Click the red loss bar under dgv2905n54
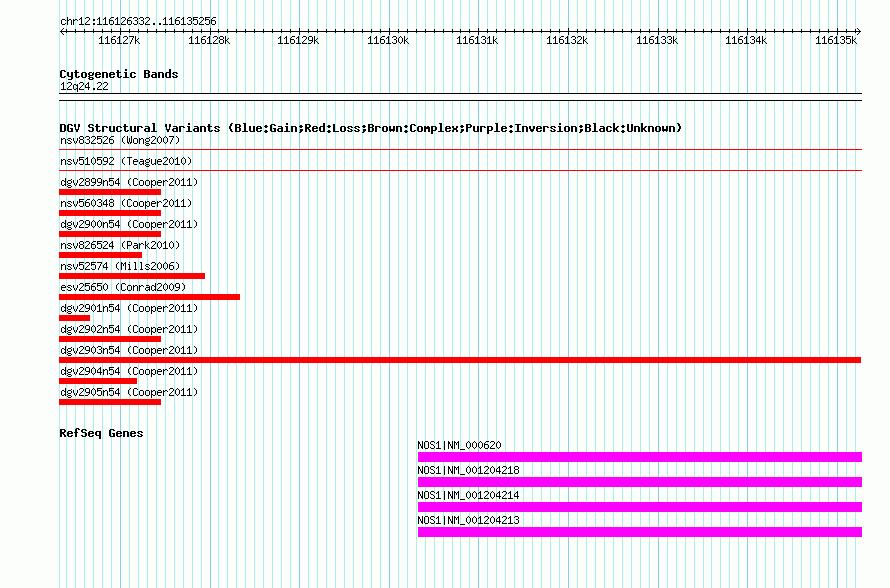 (x=110, y=402)
